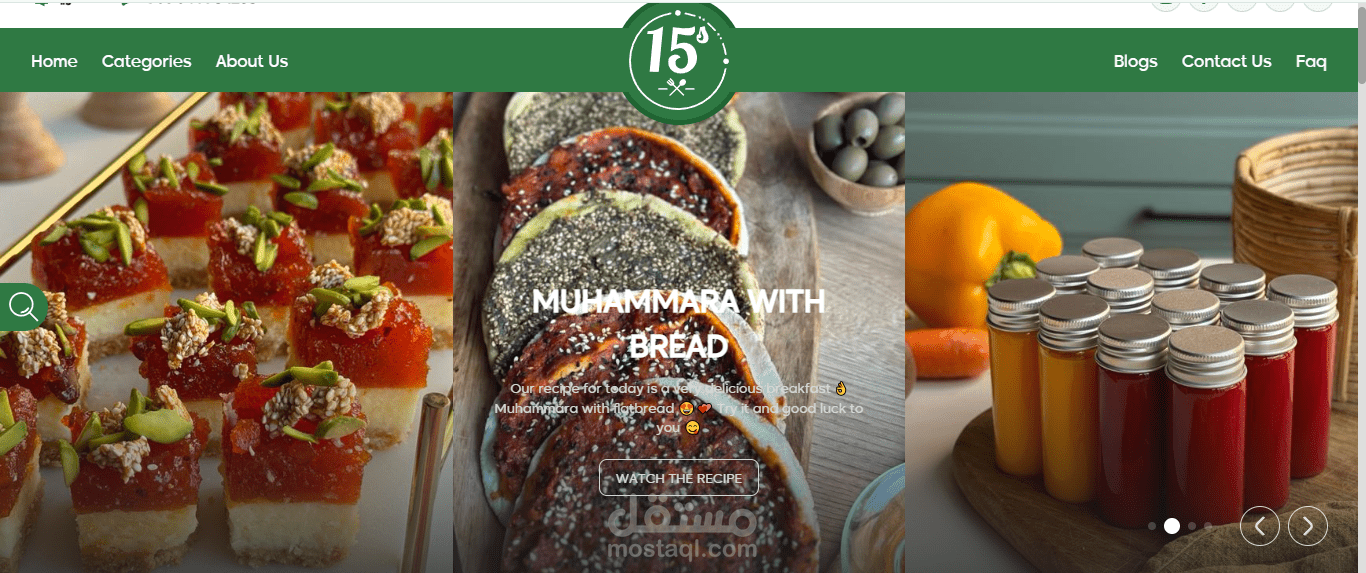Open the dessert squares slide image
Screen dimensions: 1366x573
click(226, 332)
